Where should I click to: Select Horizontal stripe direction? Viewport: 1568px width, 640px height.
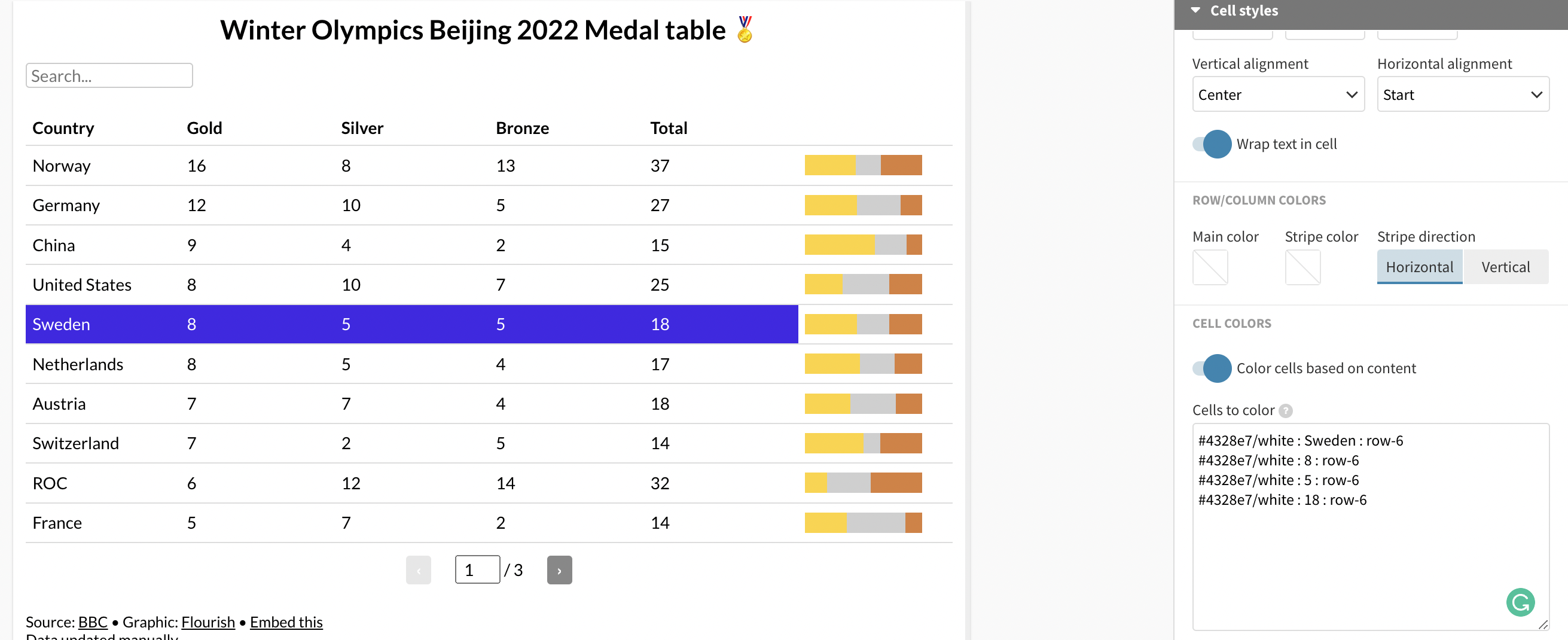tap(1419, 267)
